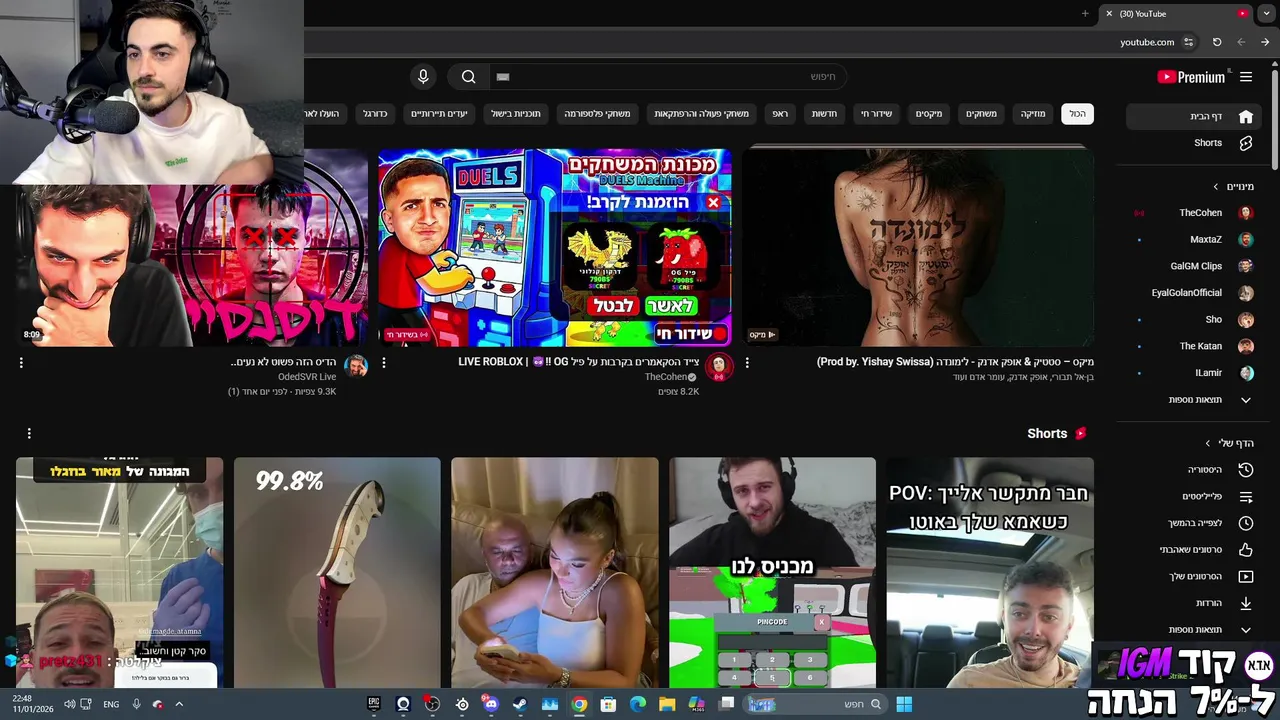Viewport: 1280px width, 720px height.
Task: Open Steam from the taskbar
Action: [x=520, y=704]
